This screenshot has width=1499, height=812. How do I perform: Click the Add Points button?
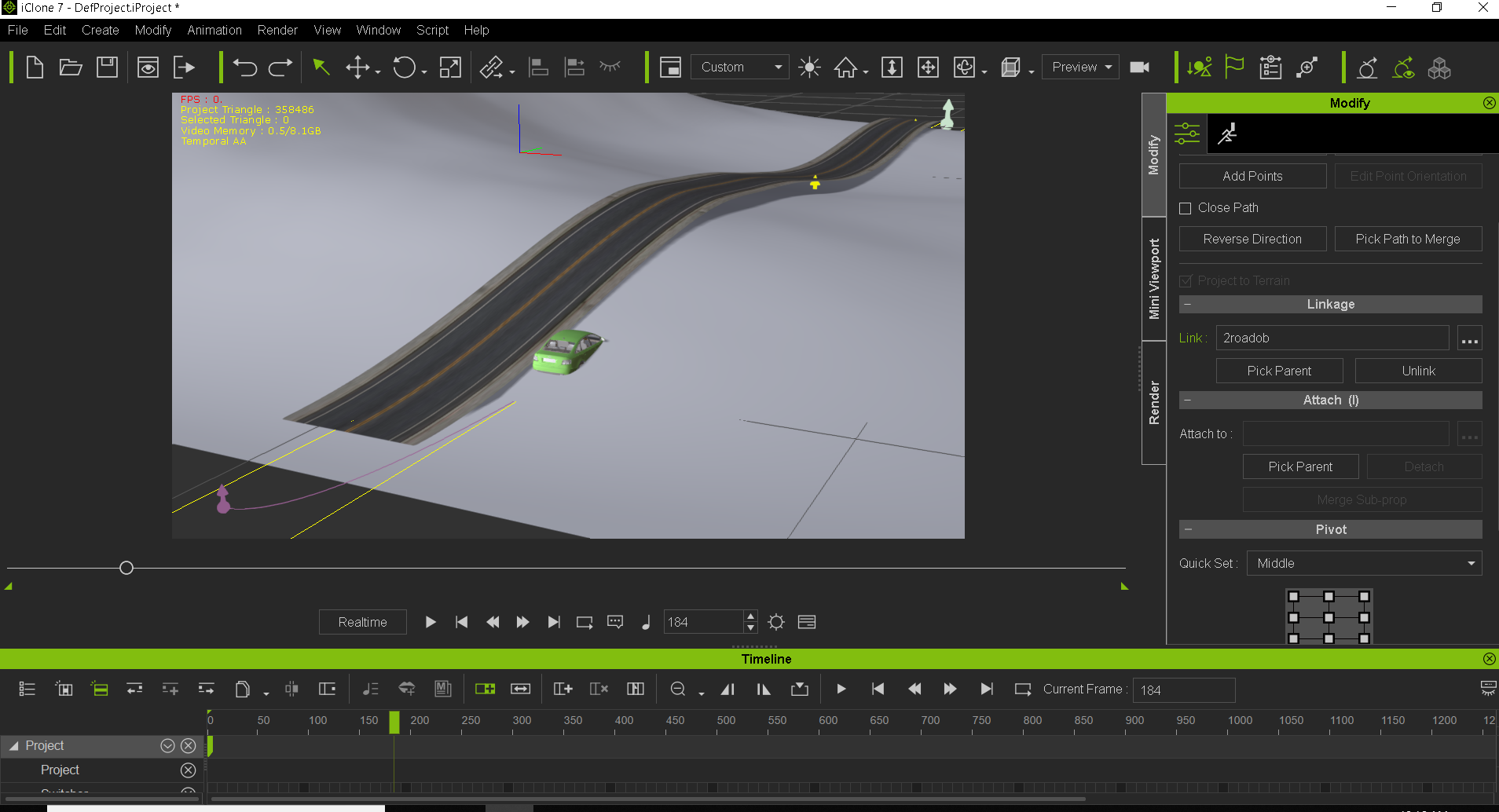click(1252, 177)
